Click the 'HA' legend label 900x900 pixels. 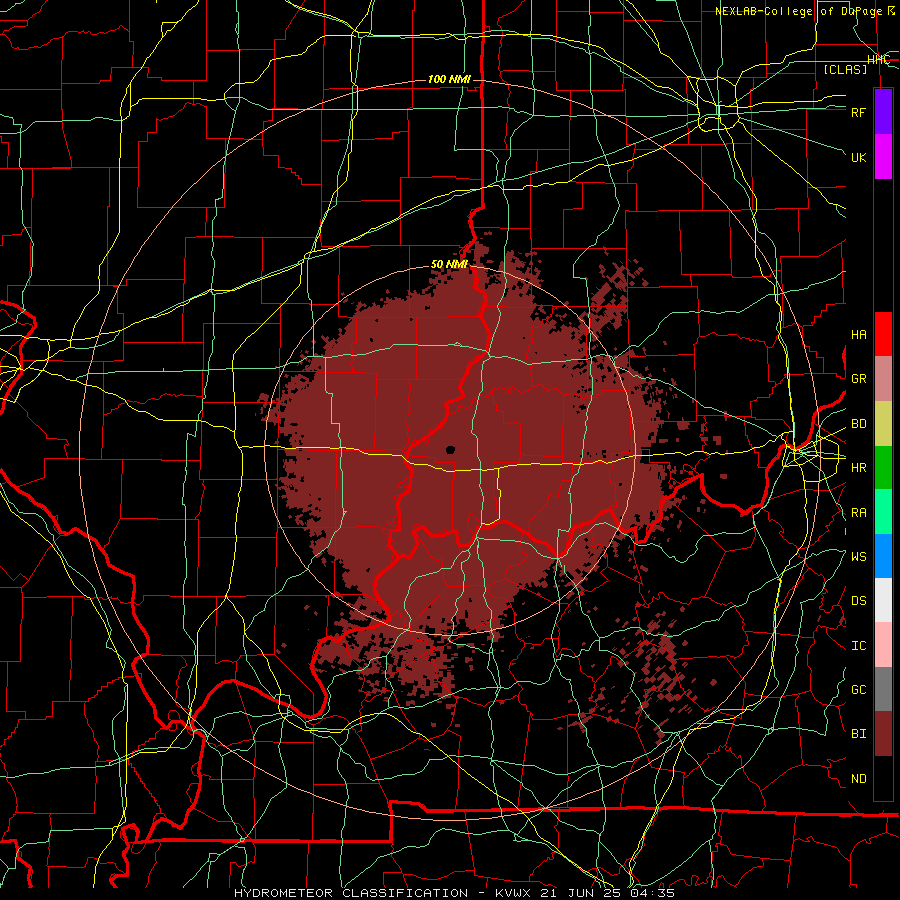pos(858,335)
